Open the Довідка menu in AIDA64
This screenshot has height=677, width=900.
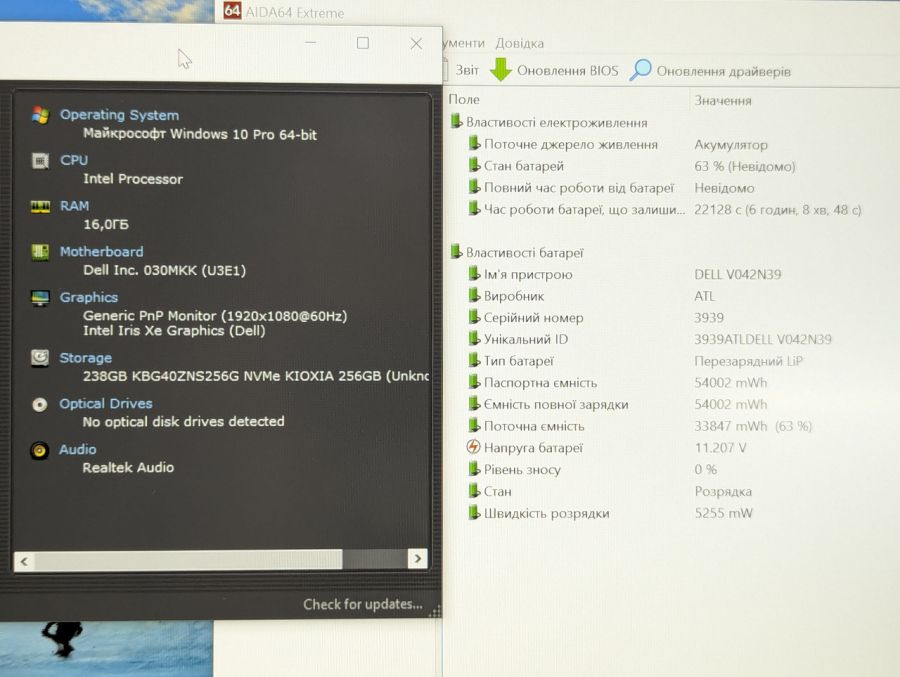[x=519, y=43]
